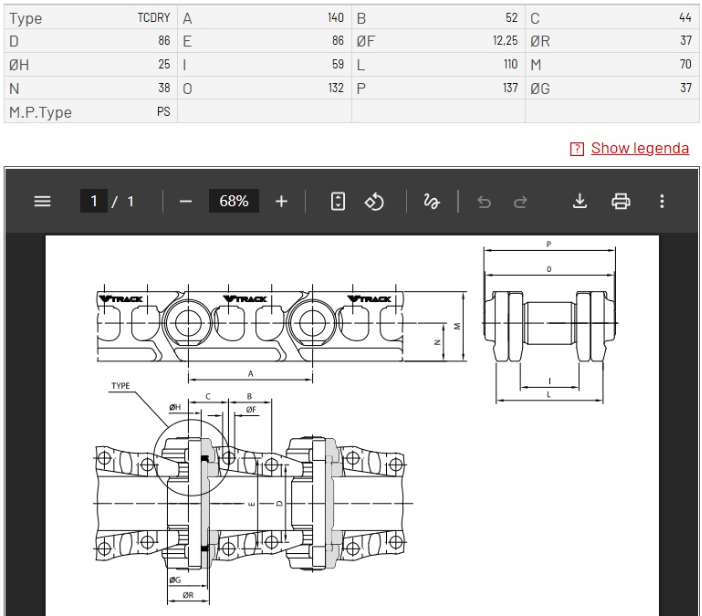
Task: Click the track roller cross-section drawing
Action: tap(550, 322)
